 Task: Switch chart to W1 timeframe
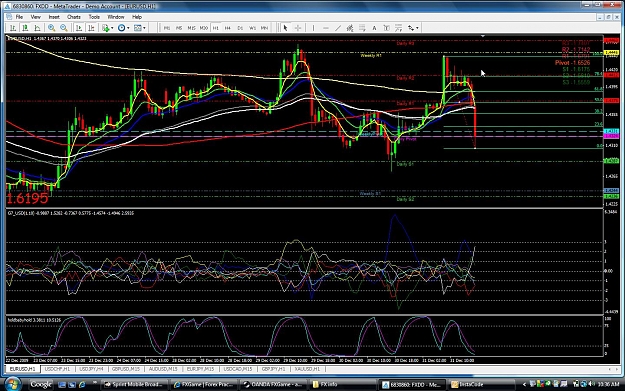(252, 28)
